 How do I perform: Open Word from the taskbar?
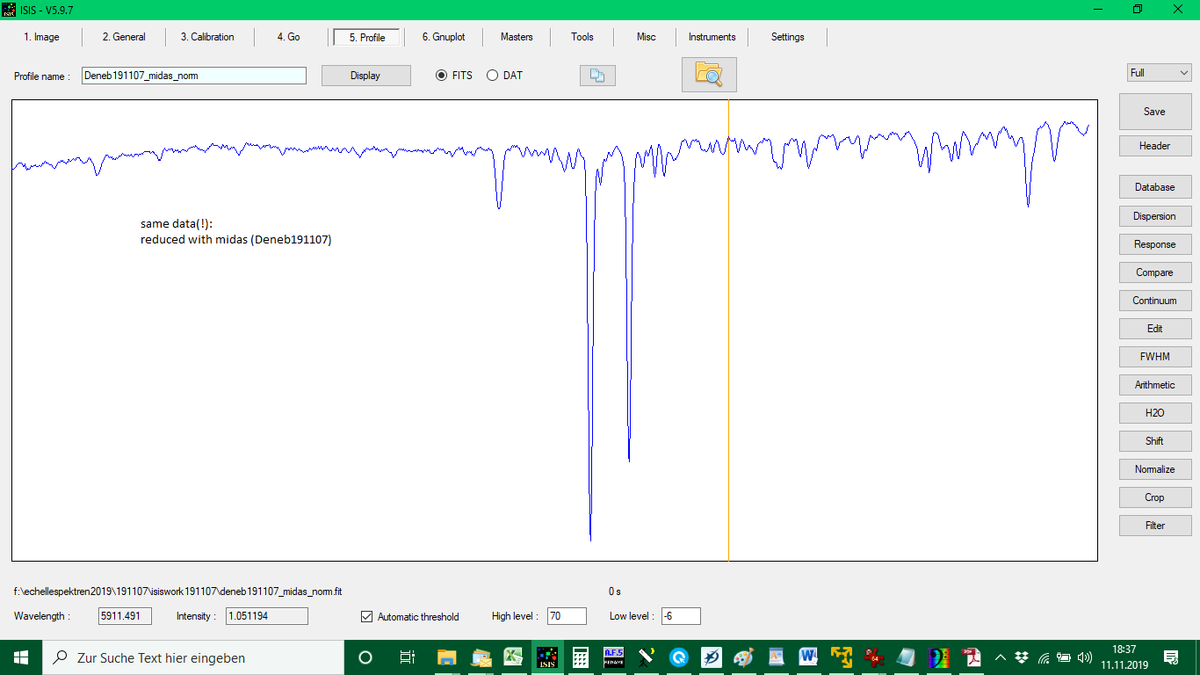coord(808,658)
